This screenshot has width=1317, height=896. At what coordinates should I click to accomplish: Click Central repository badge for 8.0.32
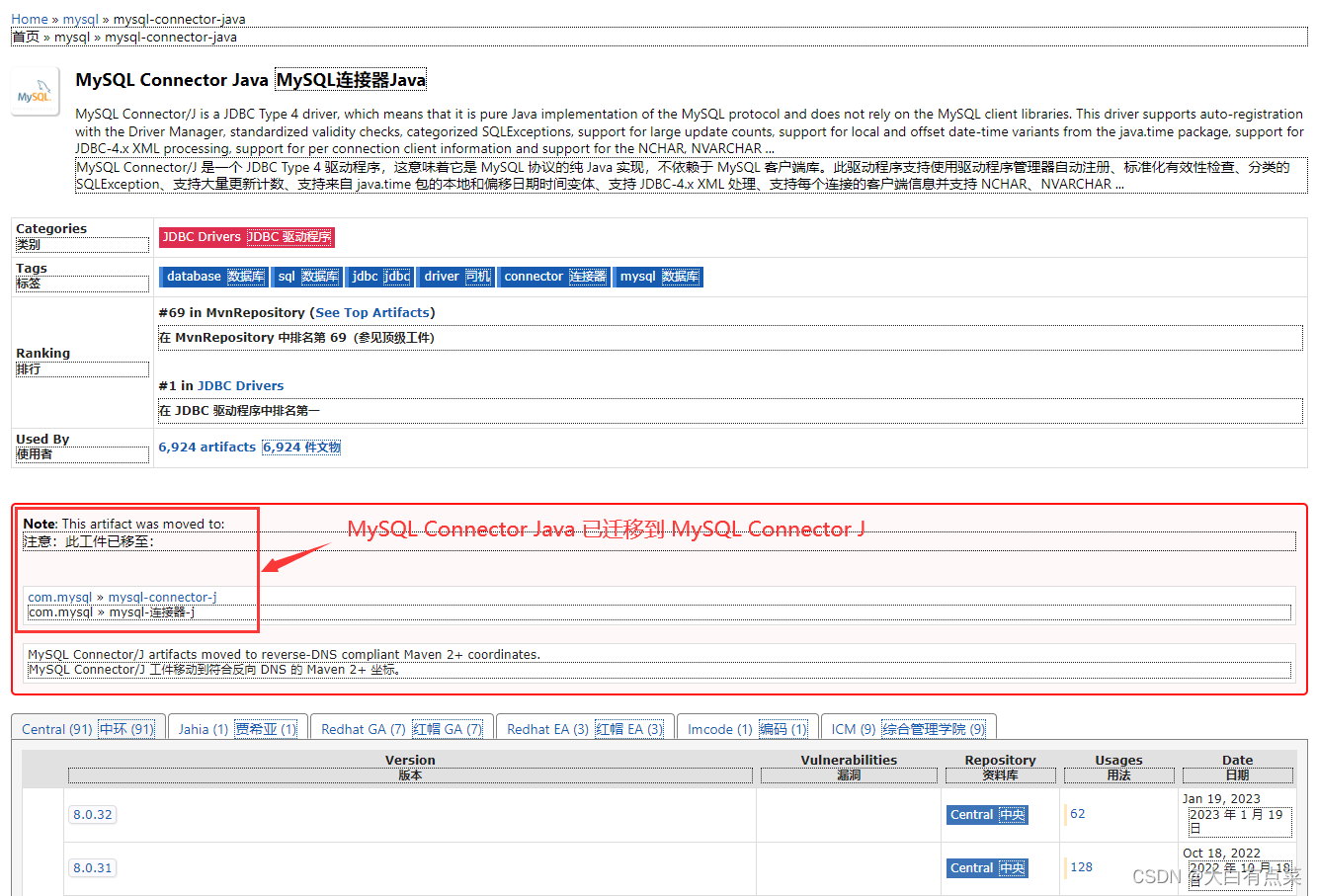pyautogui.click(x=987, y=815)
